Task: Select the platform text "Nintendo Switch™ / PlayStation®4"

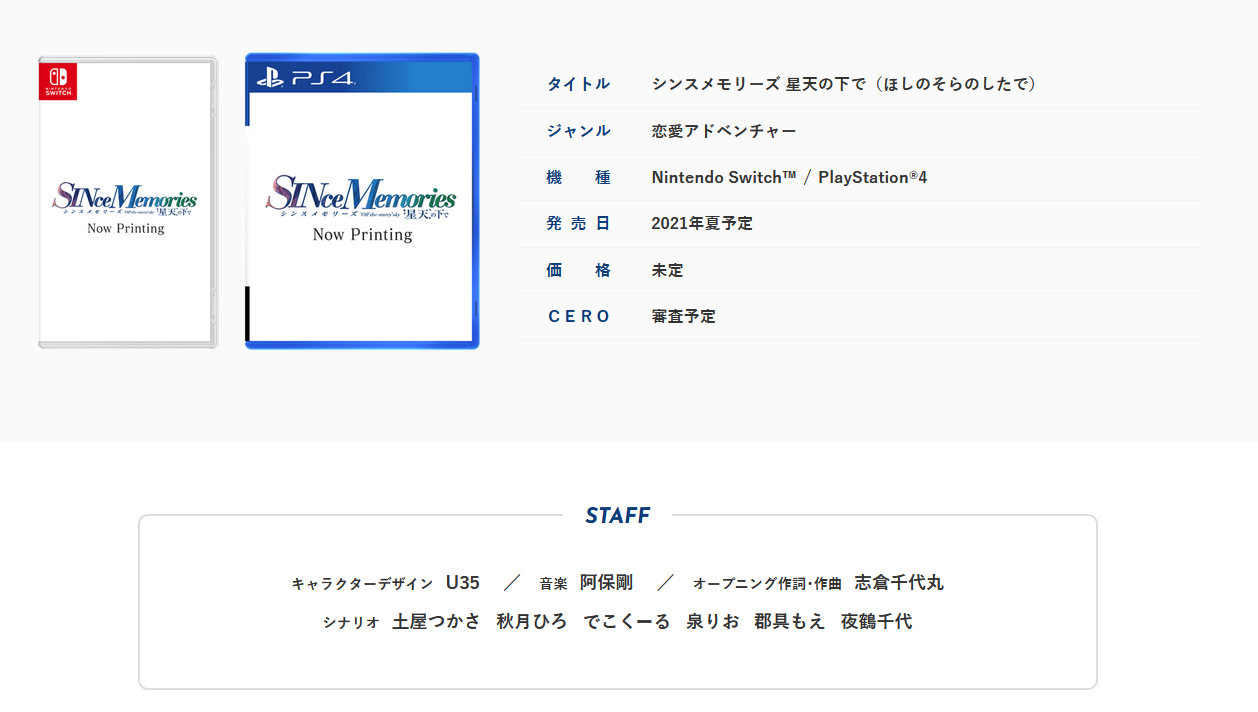Action: click(x=789, y=177)
